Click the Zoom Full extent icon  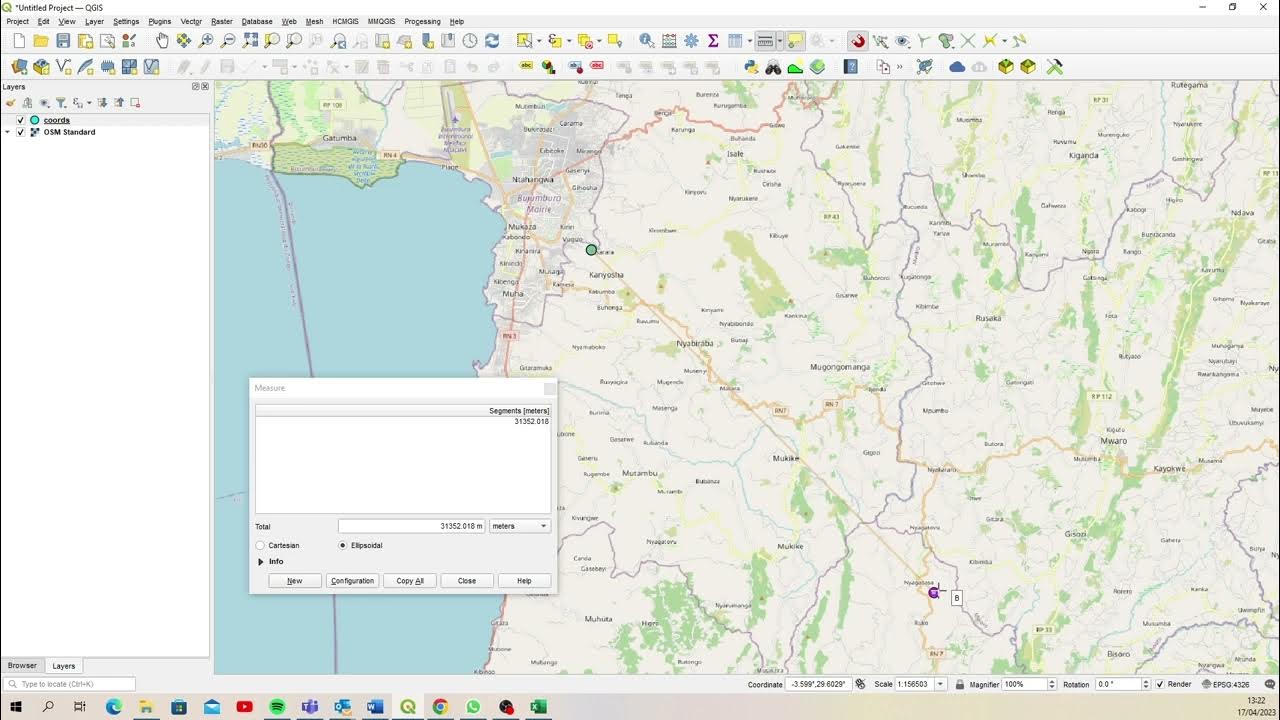(x=250, y=41)
